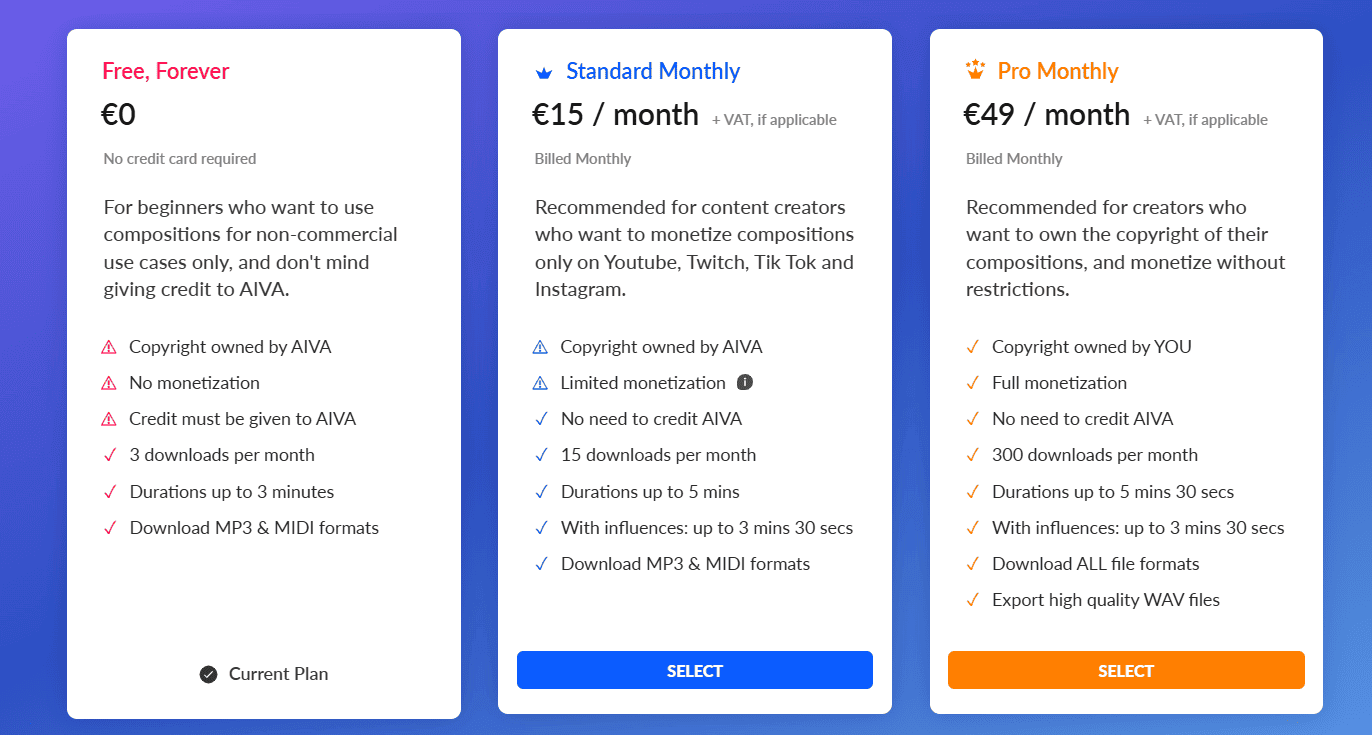
Task: Click the Standard Monthly heading text
Action: click(x=653, y=71)
